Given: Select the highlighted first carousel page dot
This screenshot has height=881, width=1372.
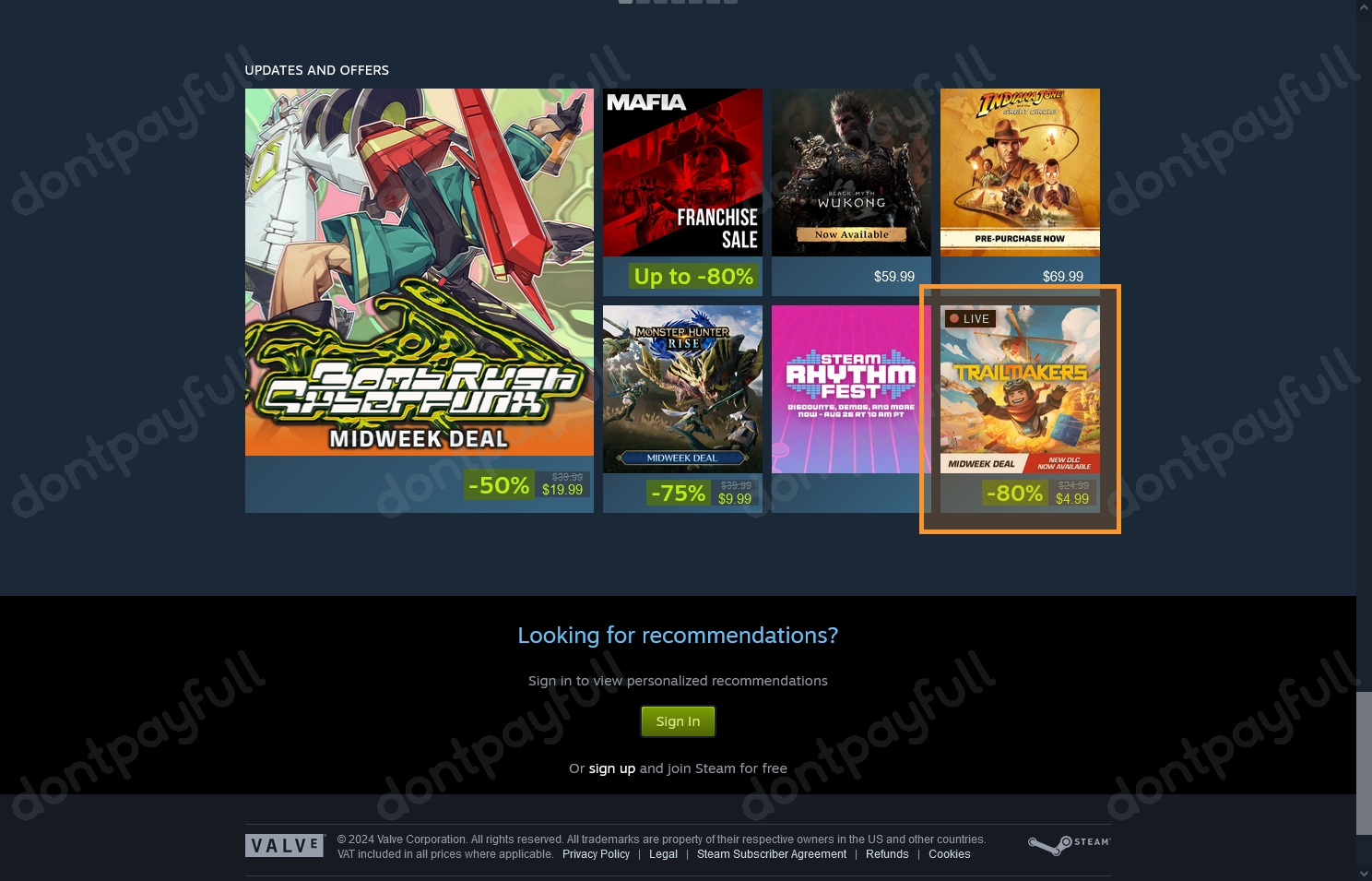Looking at the screenshot, I should [x=625, y=1].
